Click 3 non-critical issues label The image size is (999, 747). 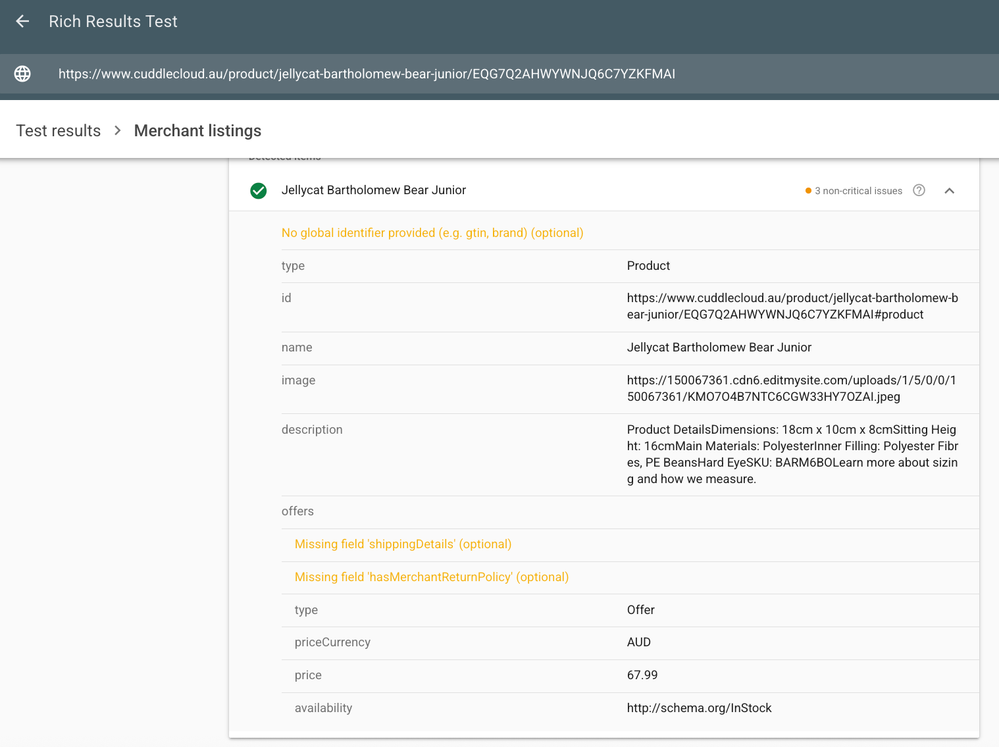pos(858,191)
